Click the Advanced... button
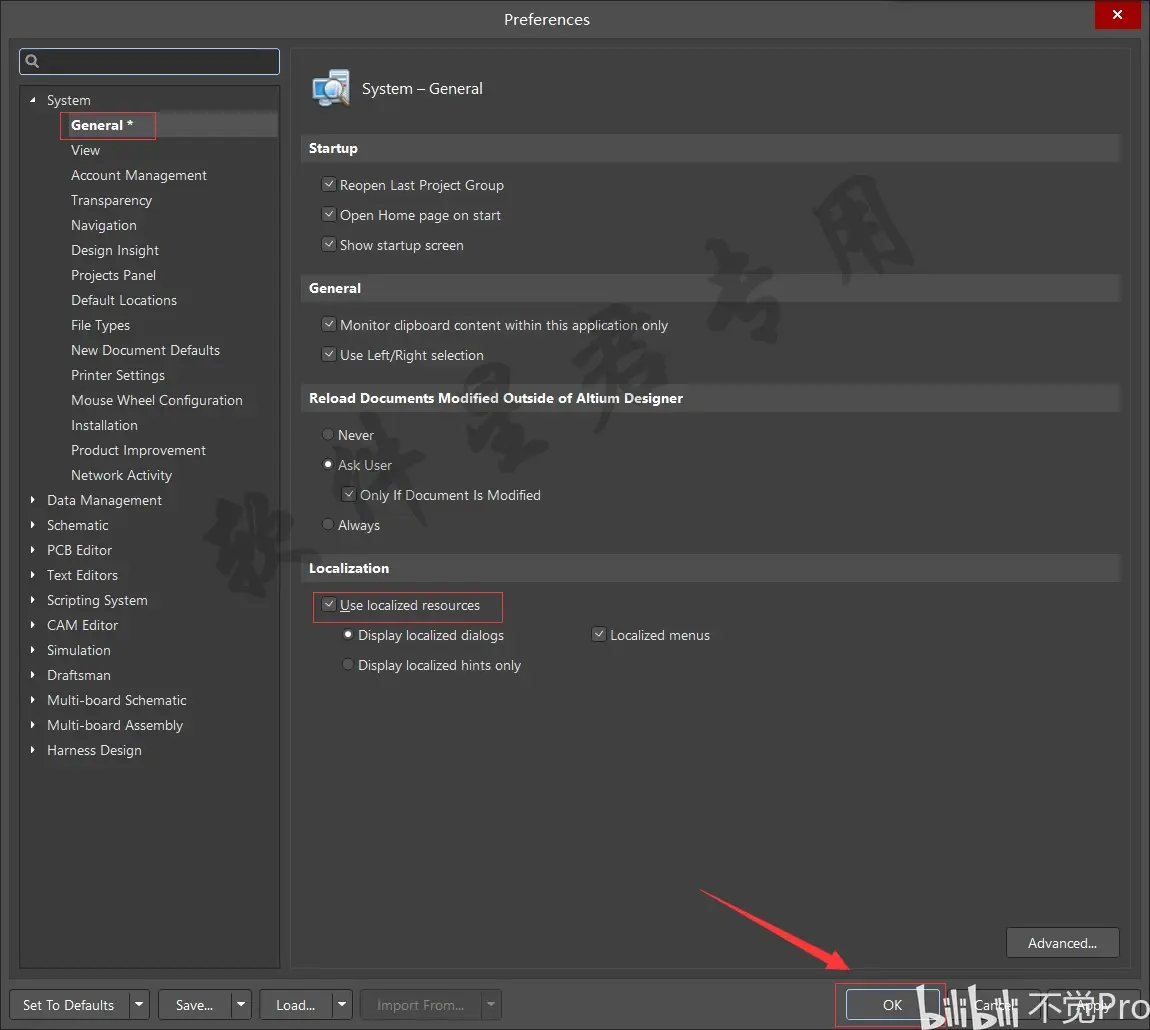 click(x=1063, y=943)
